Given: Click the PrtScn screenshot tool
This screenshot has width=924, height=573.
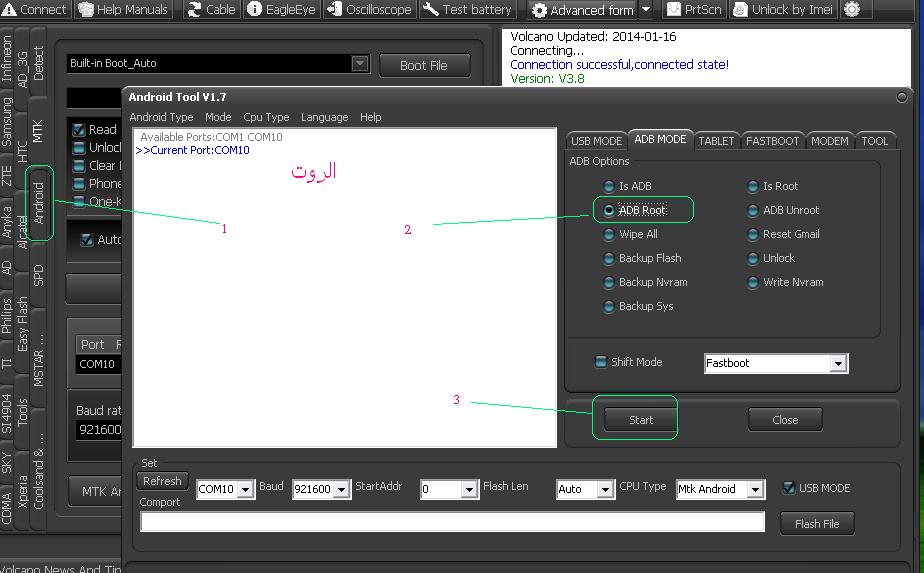Looking at the screenshot, I should 695,9.
